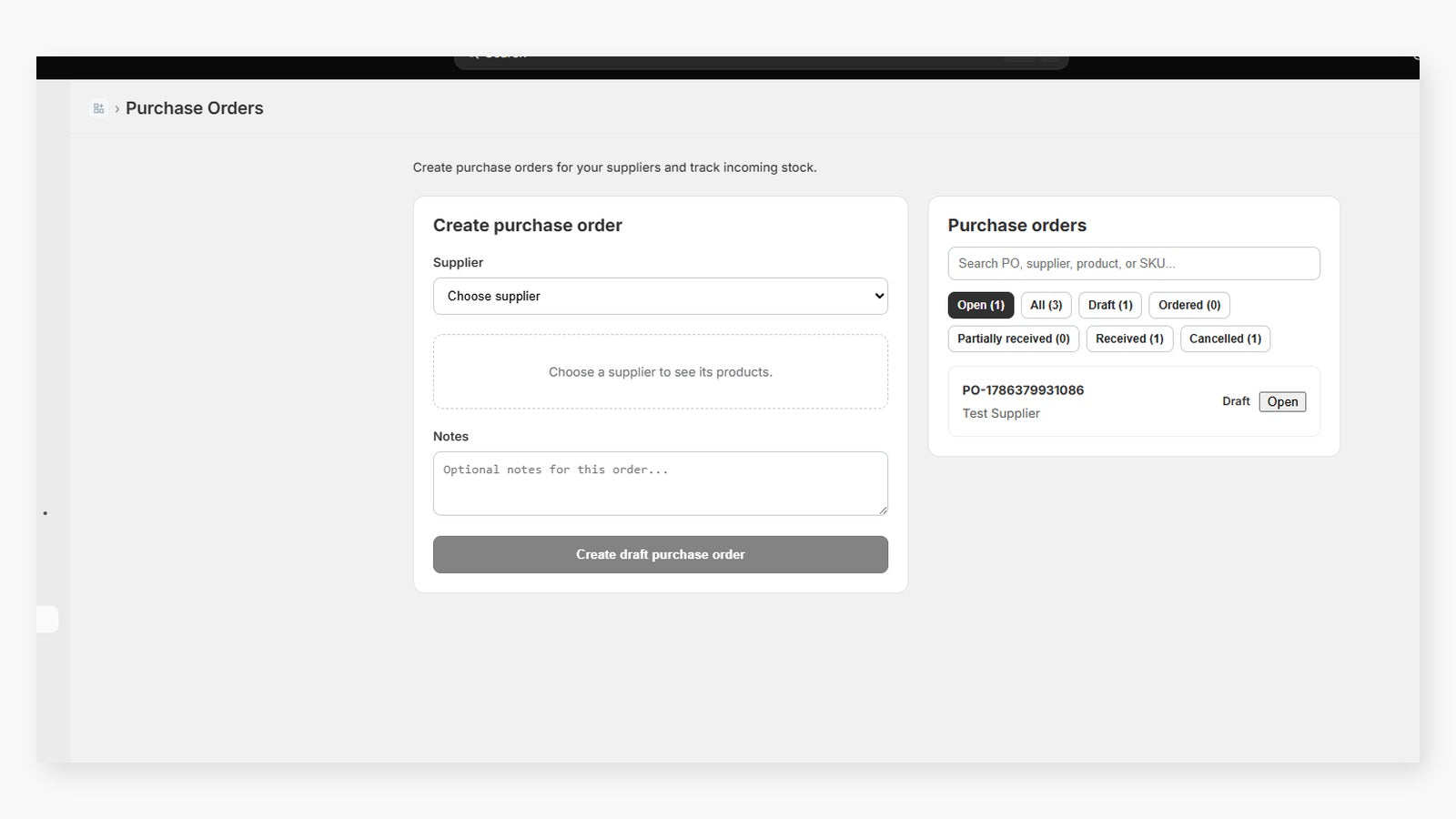The width and height of the screenshot is (1456, 819).
Task: Click the top bar search box
Action: point(761,60)
